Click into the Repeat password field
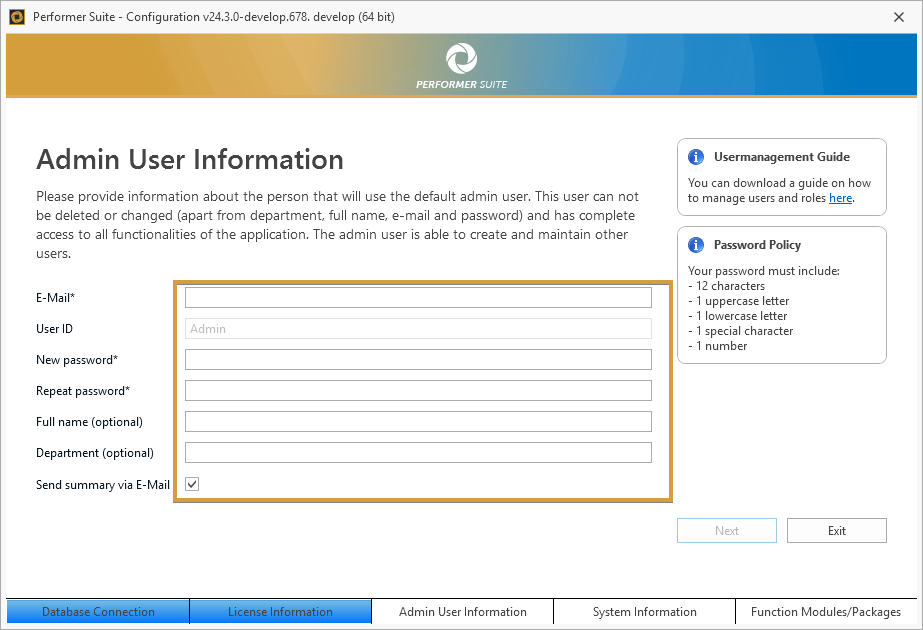Screen dimensions: 923x630 (418, 391)
